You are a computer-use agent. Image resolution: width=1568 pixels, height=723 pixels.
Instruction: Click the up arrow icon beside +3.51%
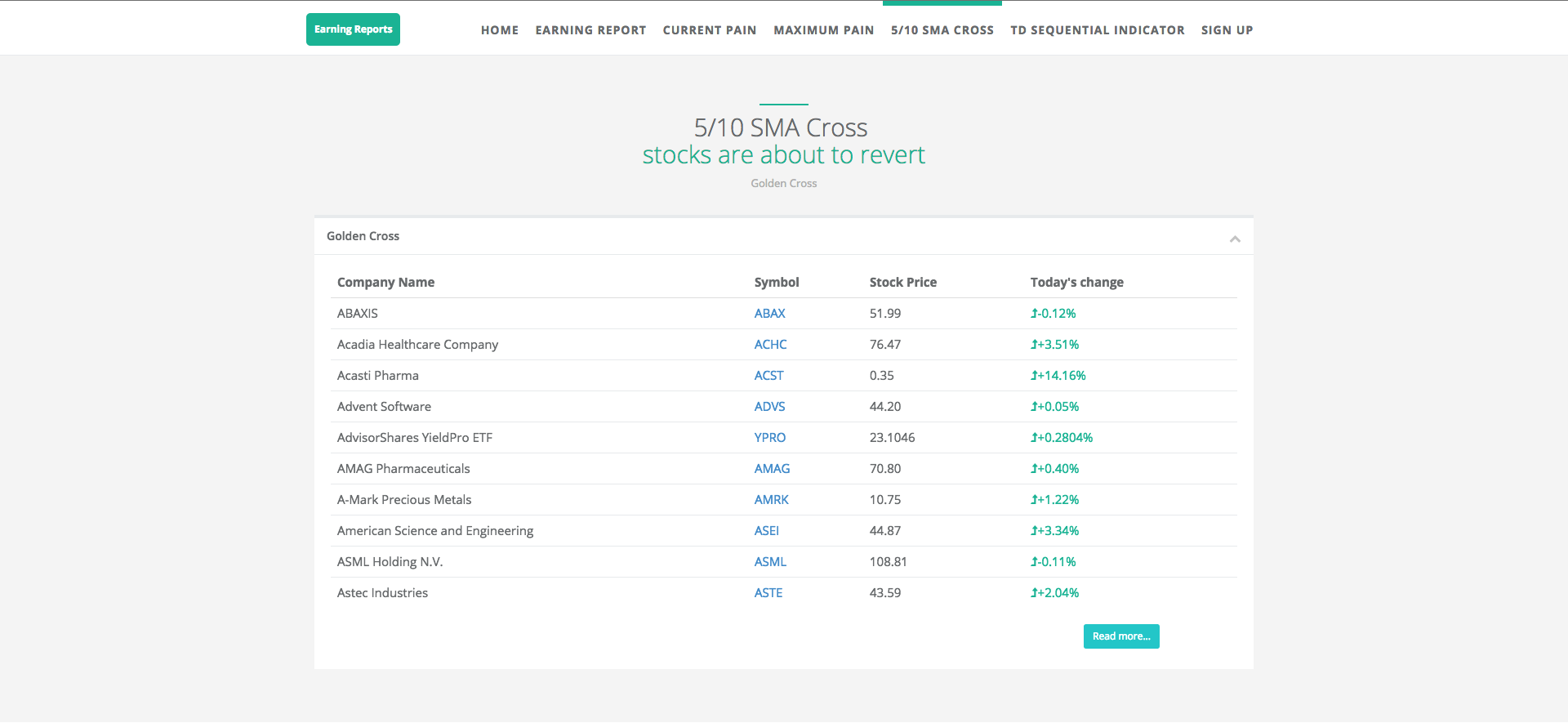click(1034, 345)
